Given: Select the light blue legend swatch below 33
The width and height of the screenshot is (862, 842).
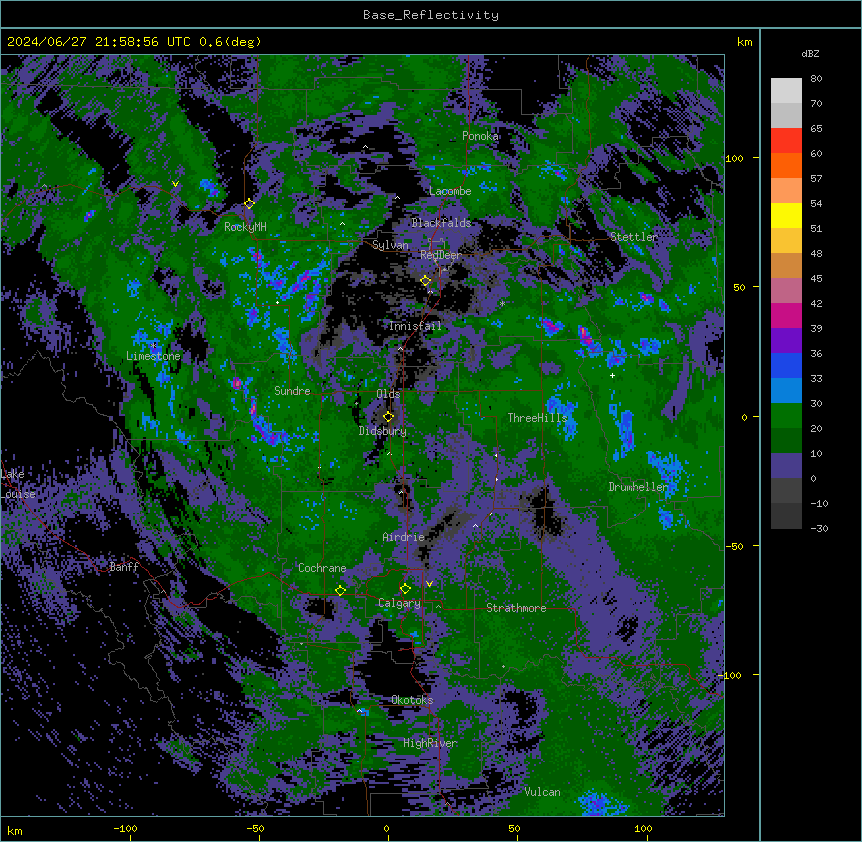Looking at the screenshot, I should coord(786,391).
